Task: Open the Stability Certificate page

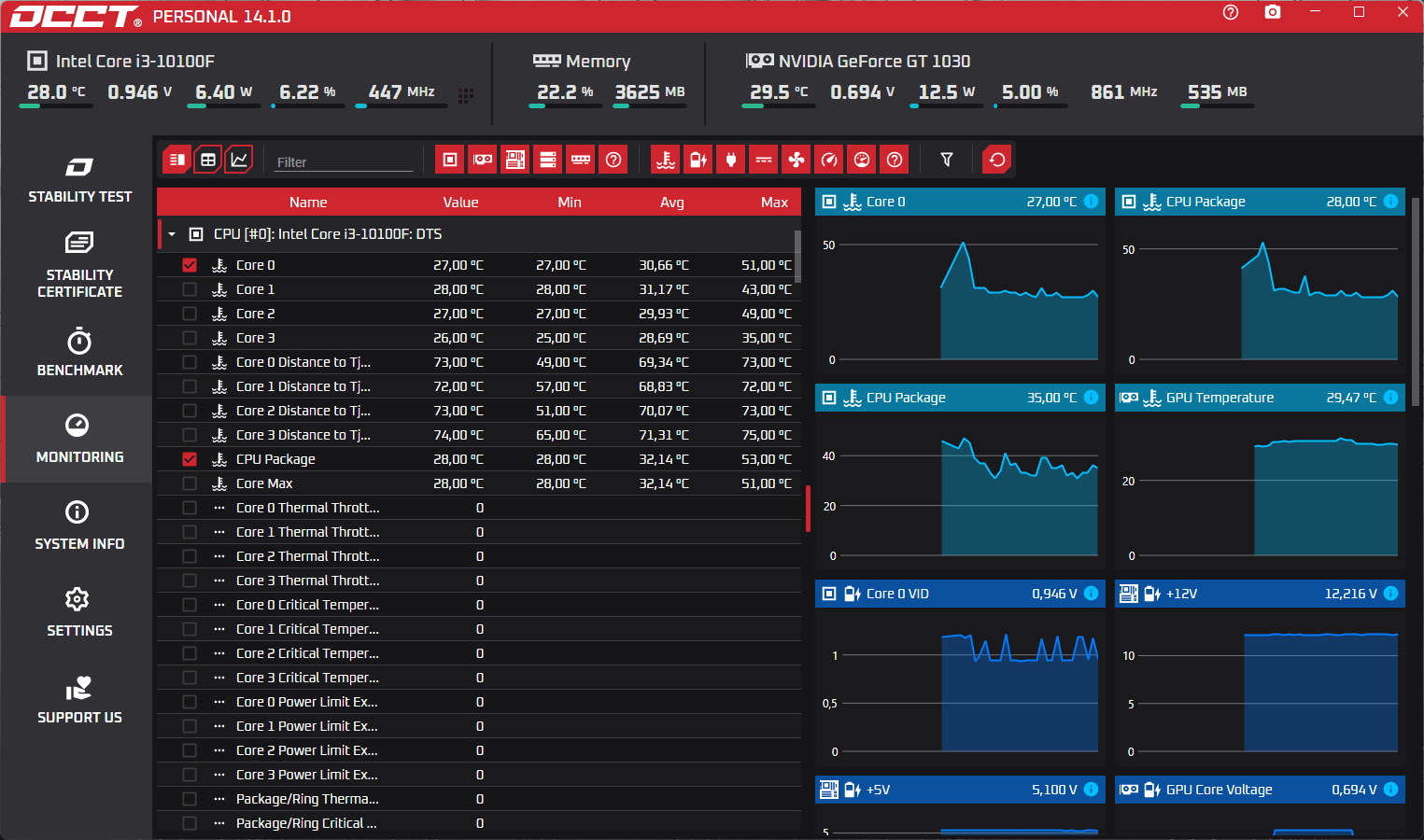Action: 79,265
